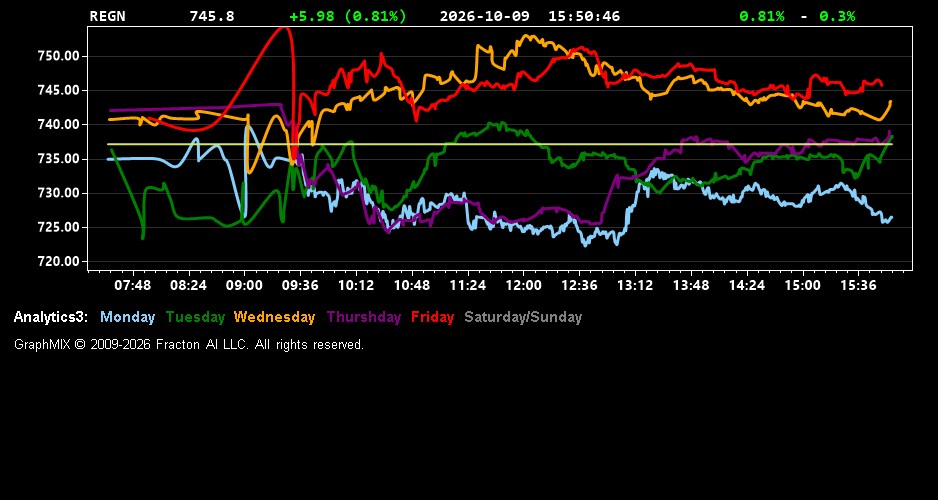Toggle the Tuesday series in legend
The image size is (938, 500).
click(x=195, y=317)
